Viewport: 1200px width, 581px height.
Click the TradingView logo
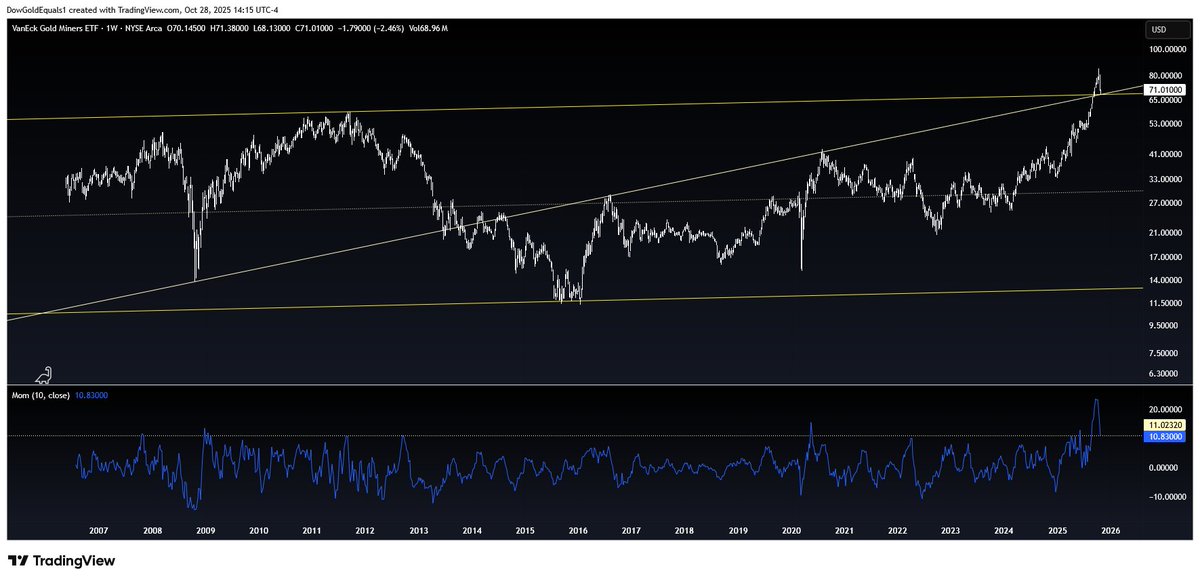click(61, 562)
